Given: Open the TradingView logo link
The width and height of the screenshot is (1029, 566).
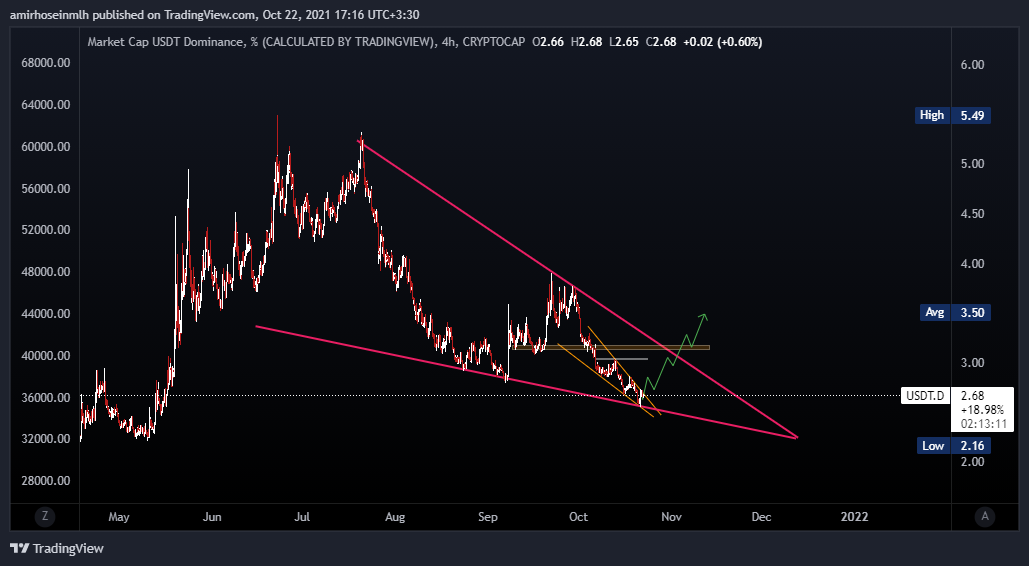Looking at the screenshot, I should click(57, 548).
